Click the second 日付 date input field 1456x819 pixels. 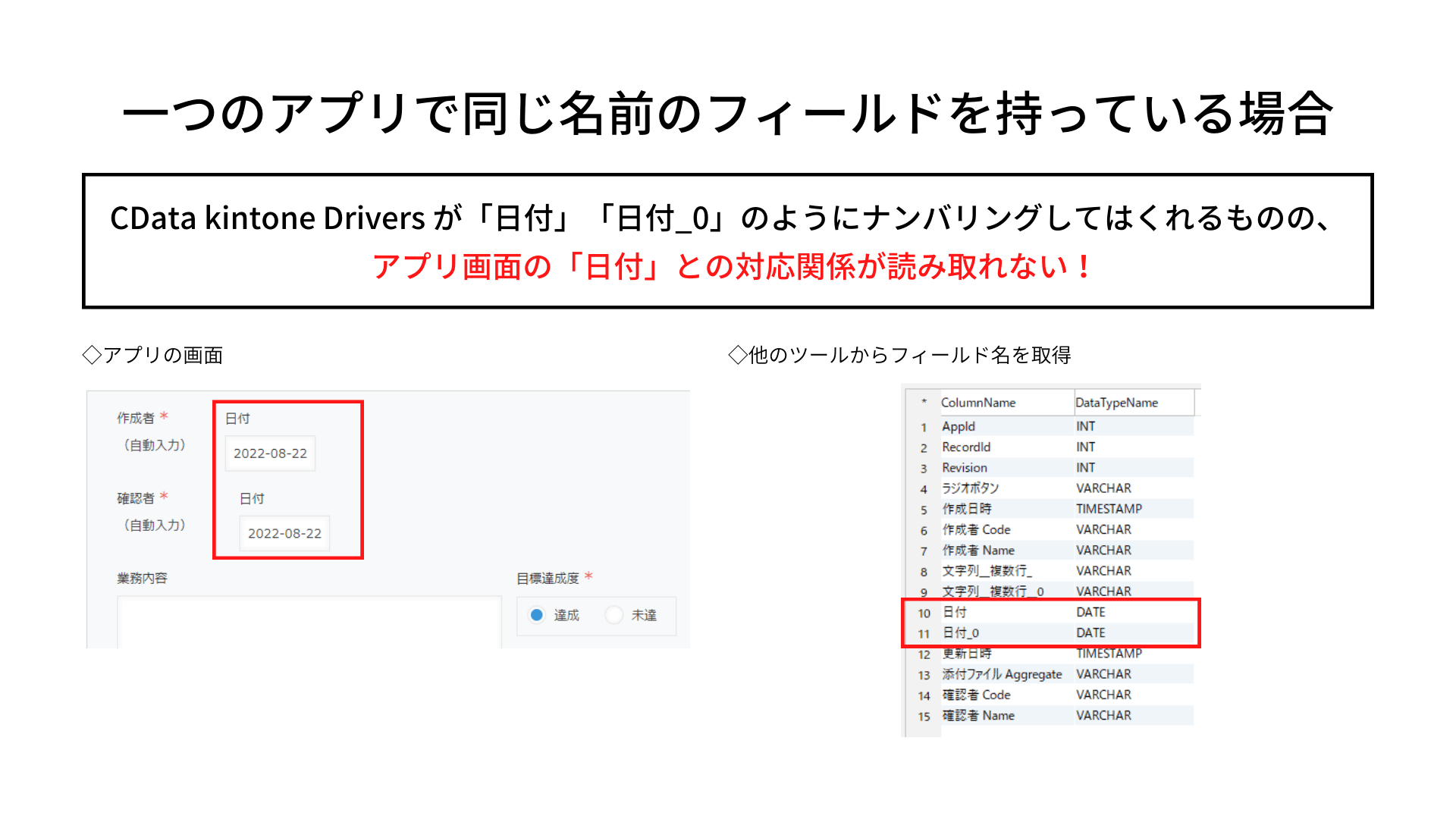284,533
